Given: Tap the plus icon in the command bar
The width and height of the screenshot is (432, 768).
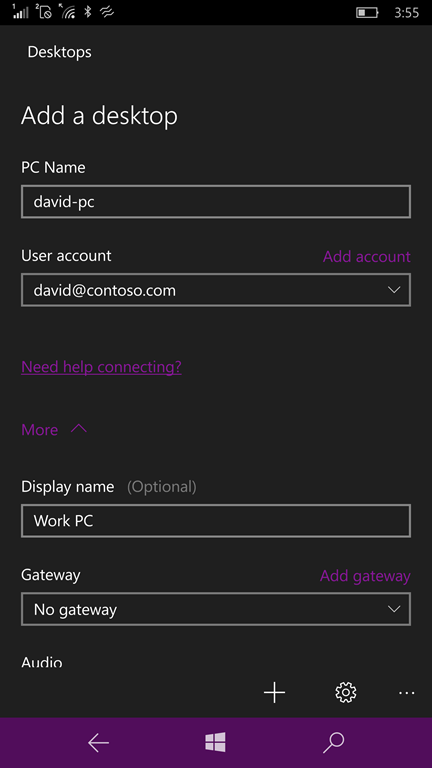Looking at the screenshot, I should point(274,693).
